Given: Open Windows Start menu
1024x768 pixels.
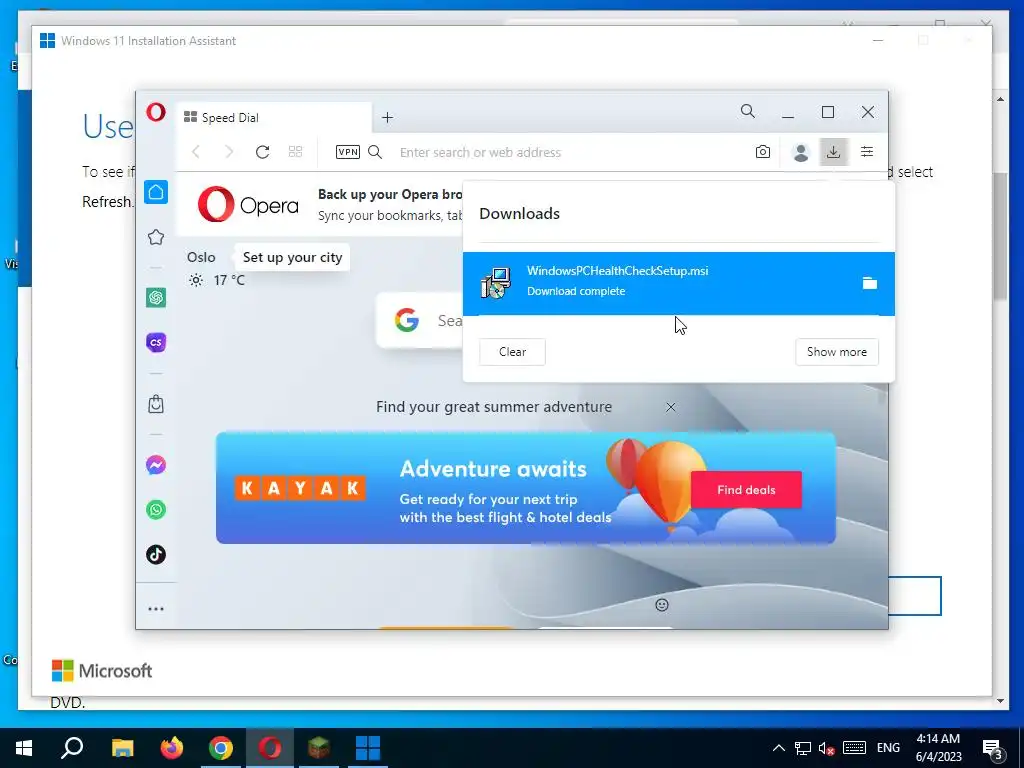Looking at the screenshot, I should tap(24, 748).
